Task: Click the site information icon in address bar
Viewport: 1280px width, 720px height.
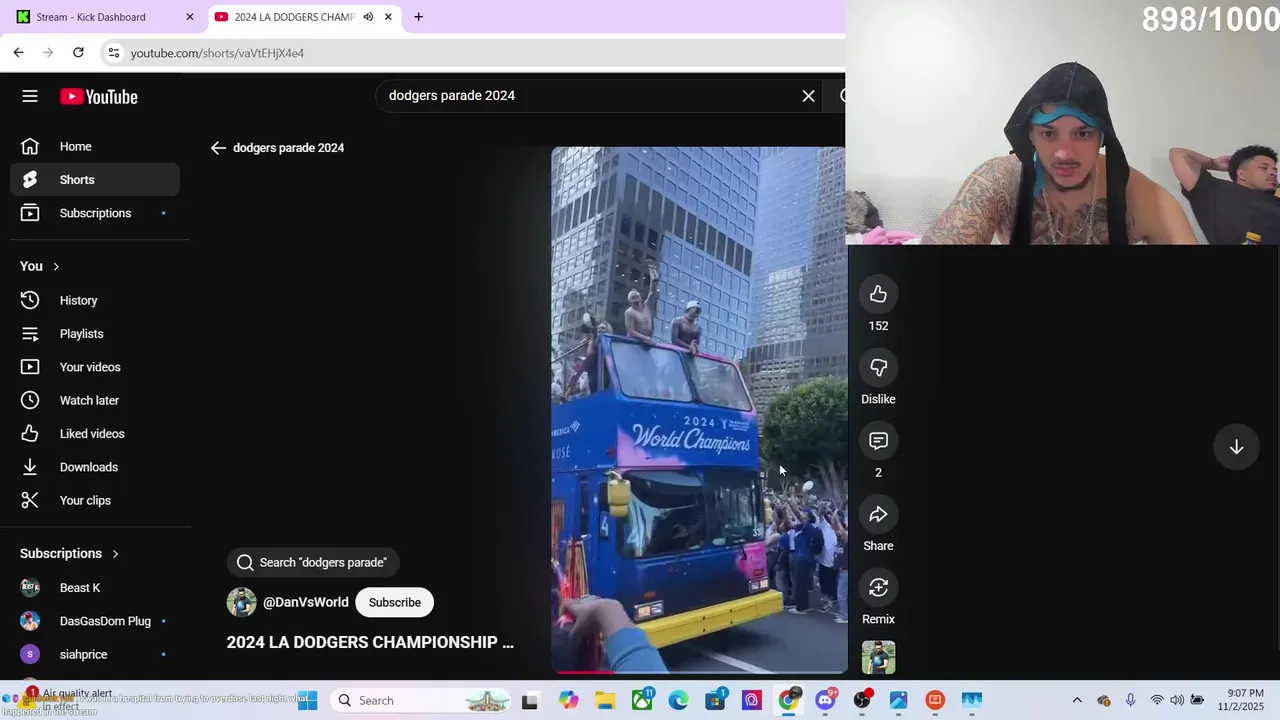Action: point(114,53)
